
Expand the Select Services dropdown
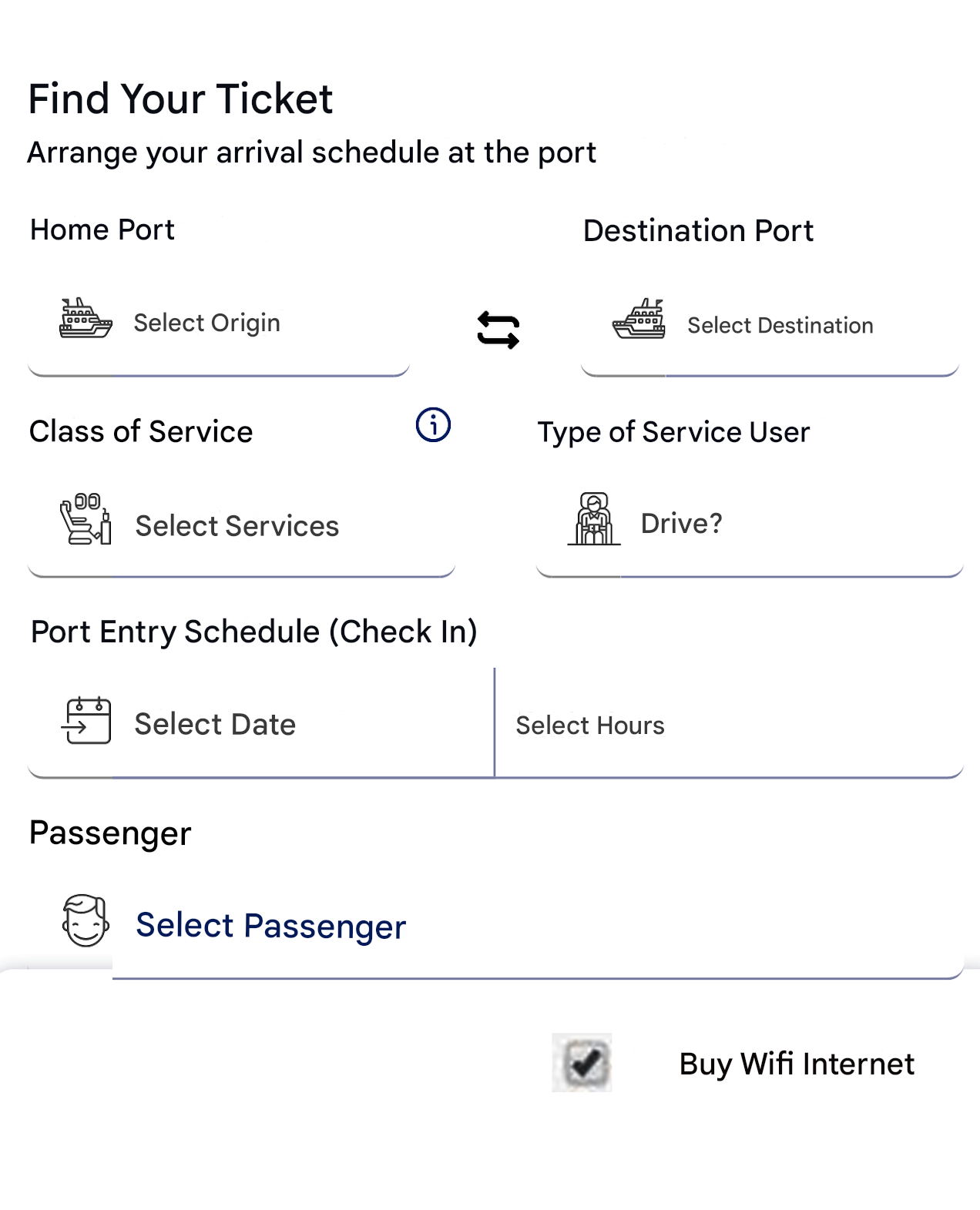237,526
